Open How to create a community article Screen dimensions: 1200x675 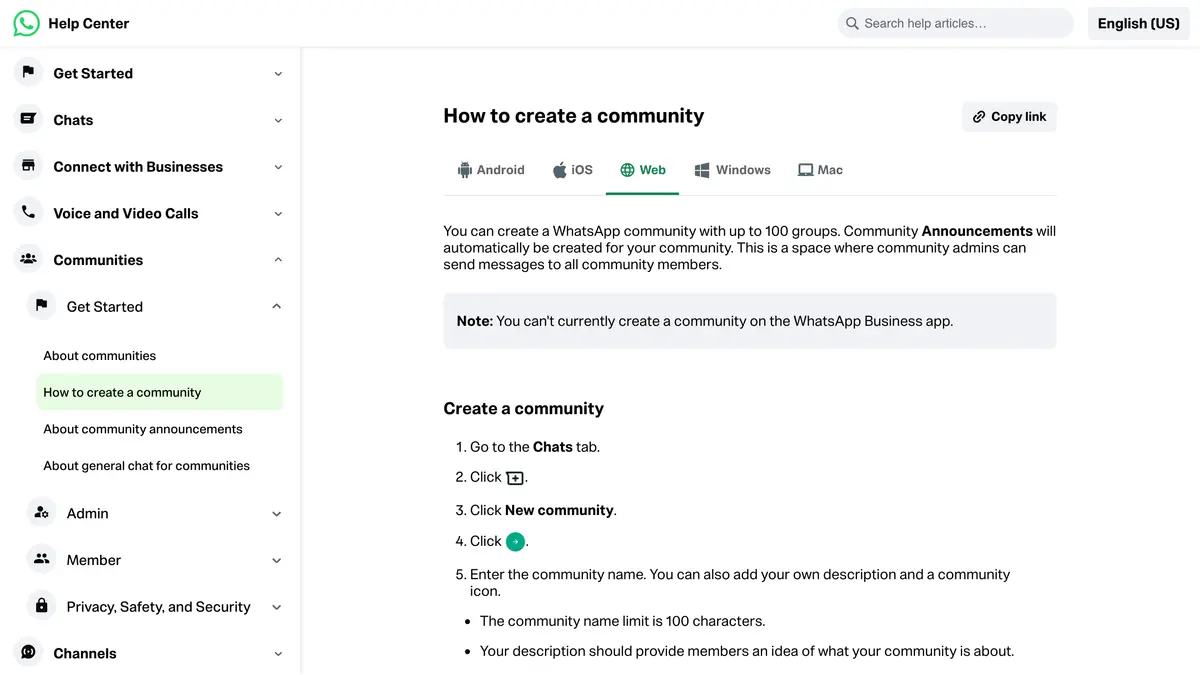pos(159,392)
